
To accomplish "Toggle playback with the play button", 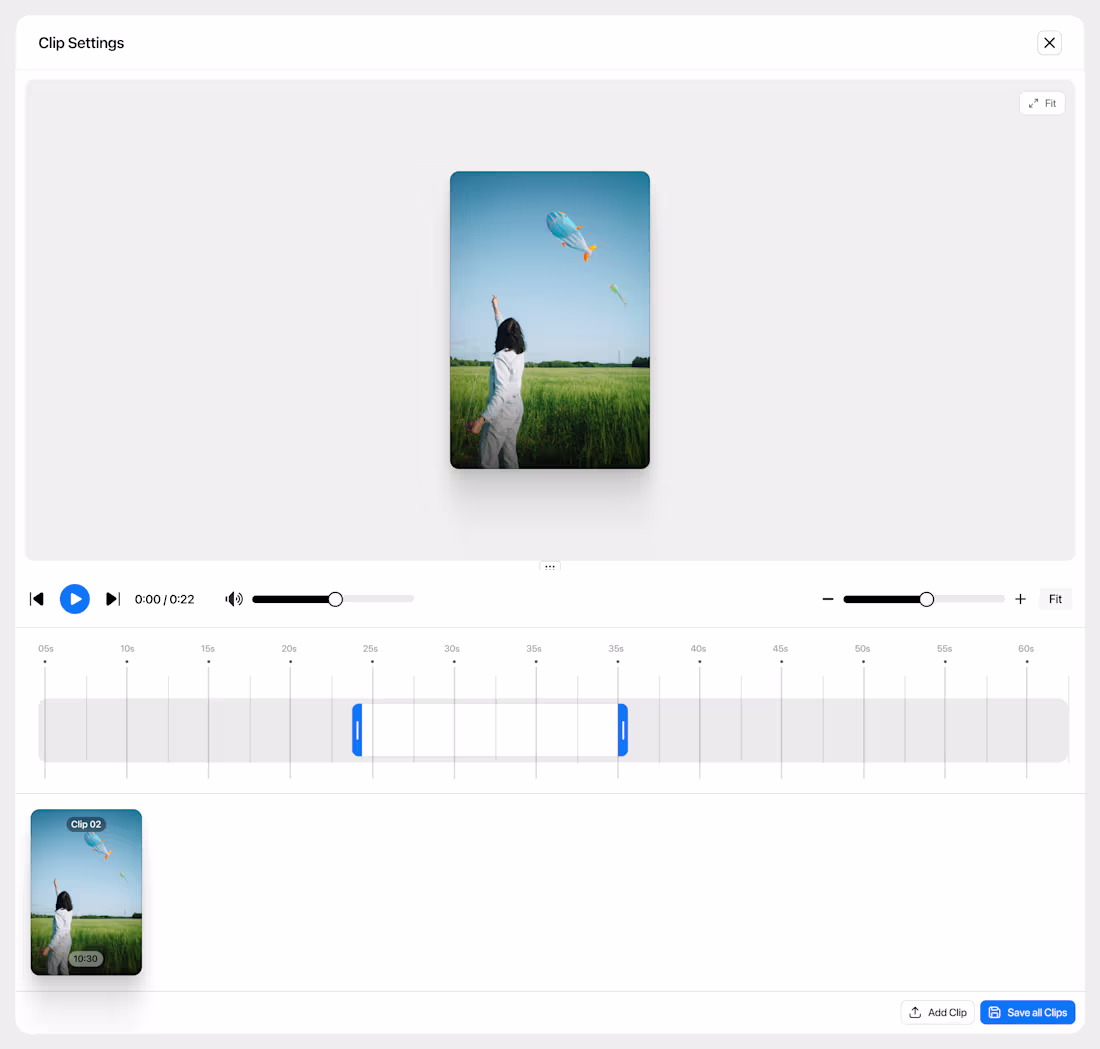I will point(74,599).
